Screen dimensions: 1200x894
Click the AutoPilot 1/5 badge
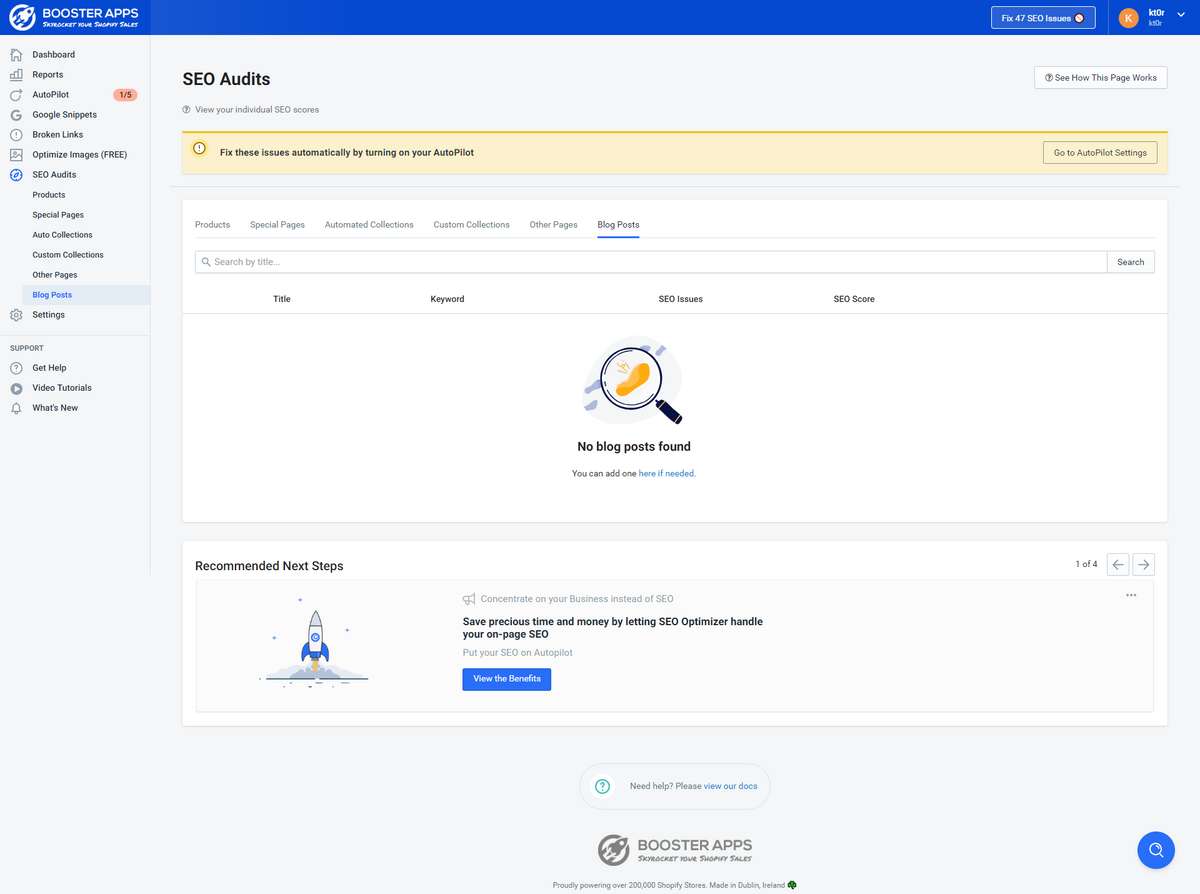[125, 95]
